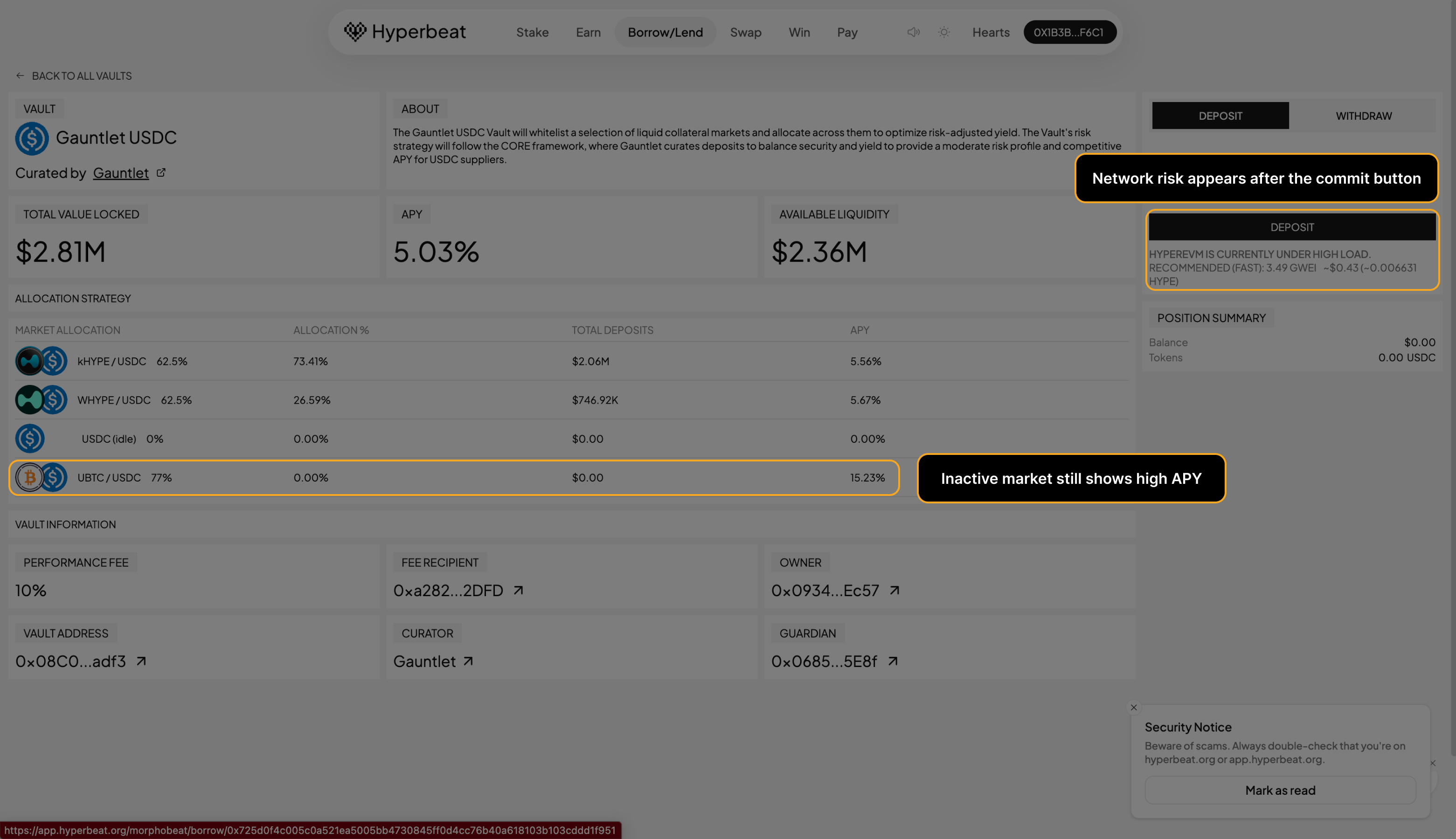The width and height of the screenshot is (1456, 839).
Task: Open guardian address external arrow icon
Action: [x=892, y=661]
